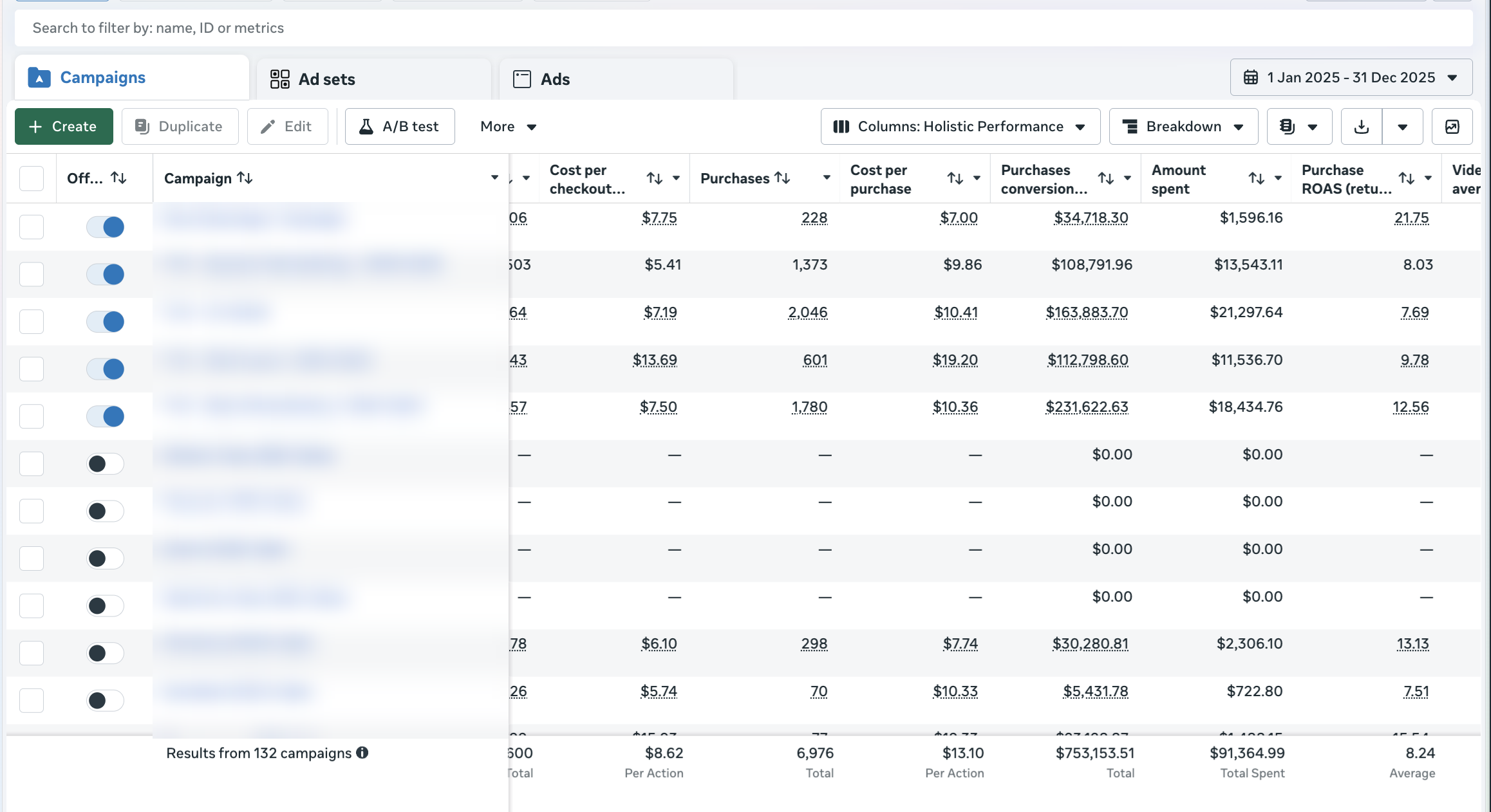Click the Duplicate button

180,127
